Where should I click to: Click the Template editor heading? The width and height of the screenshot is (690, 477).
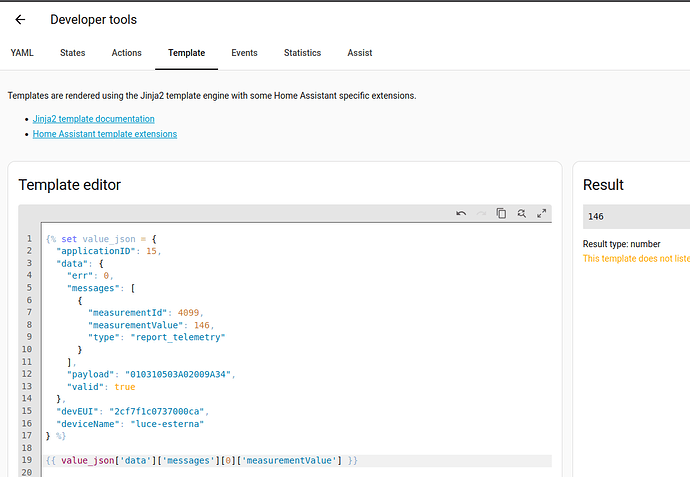(70, 185)
